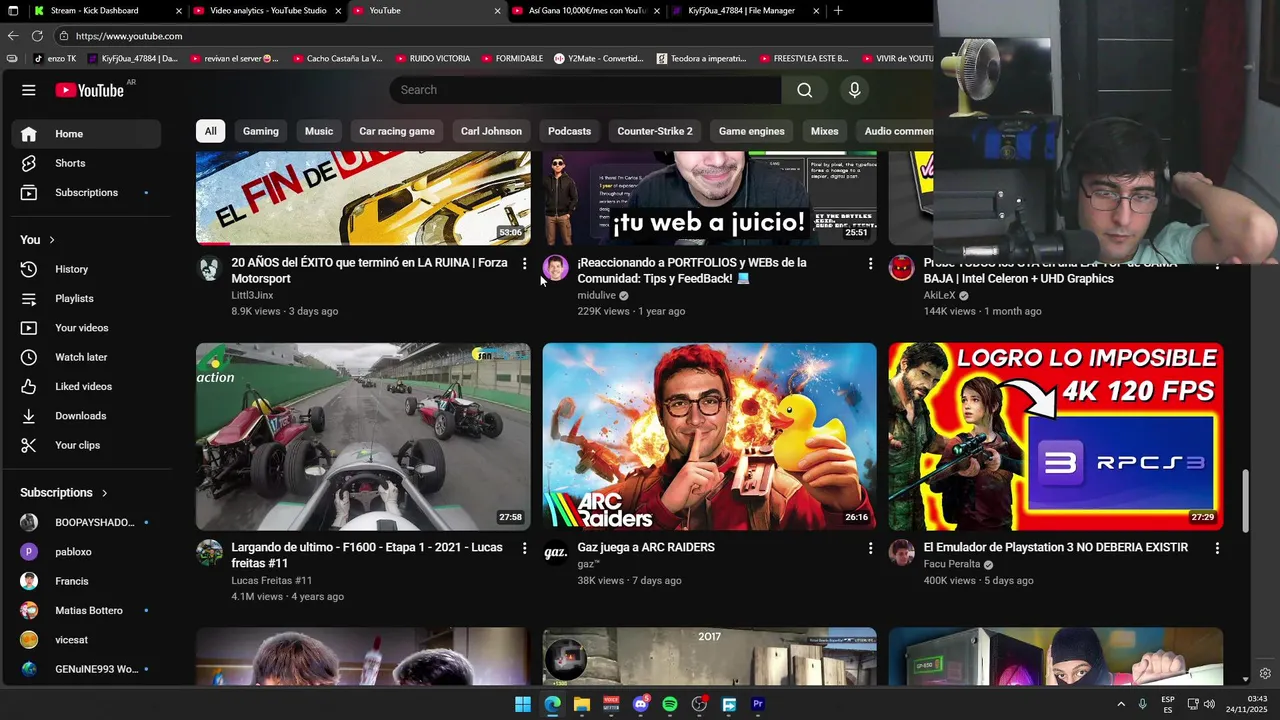Select the Car racing game chip
Viewport: 1280px width, 720px height.
(x=397, y=131)
